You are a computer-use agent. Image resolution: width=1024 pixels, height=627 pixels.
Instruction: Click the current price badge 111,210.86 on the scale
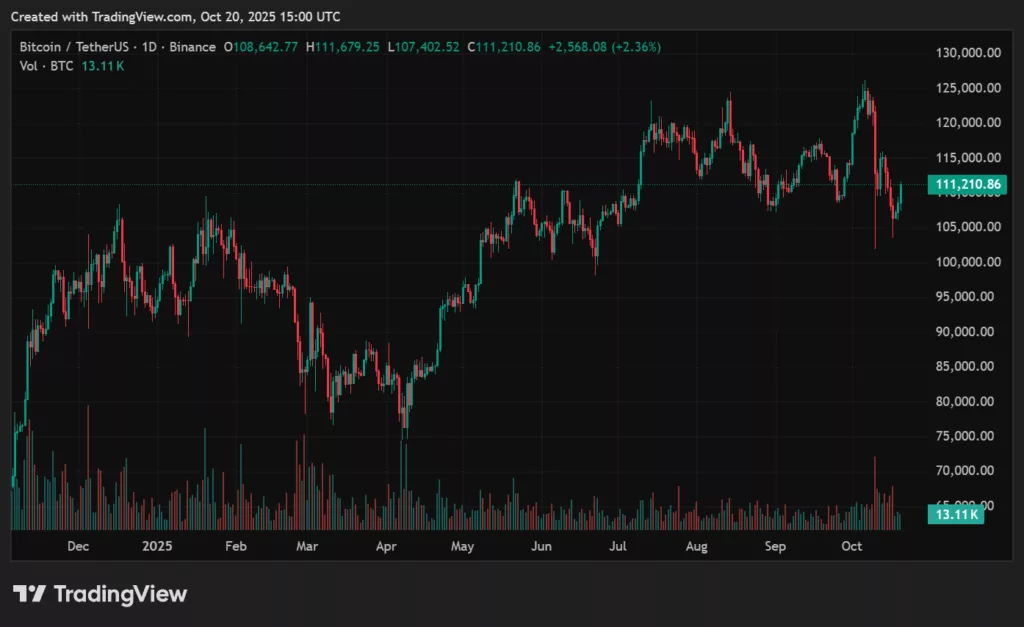966,184
